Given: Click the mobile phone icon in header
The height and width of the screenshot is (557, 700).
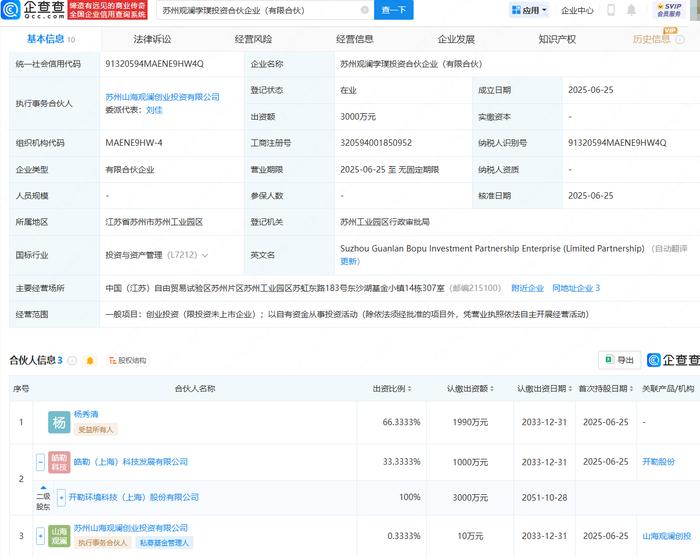Looking at the screenshot, I should click(611, 10).
